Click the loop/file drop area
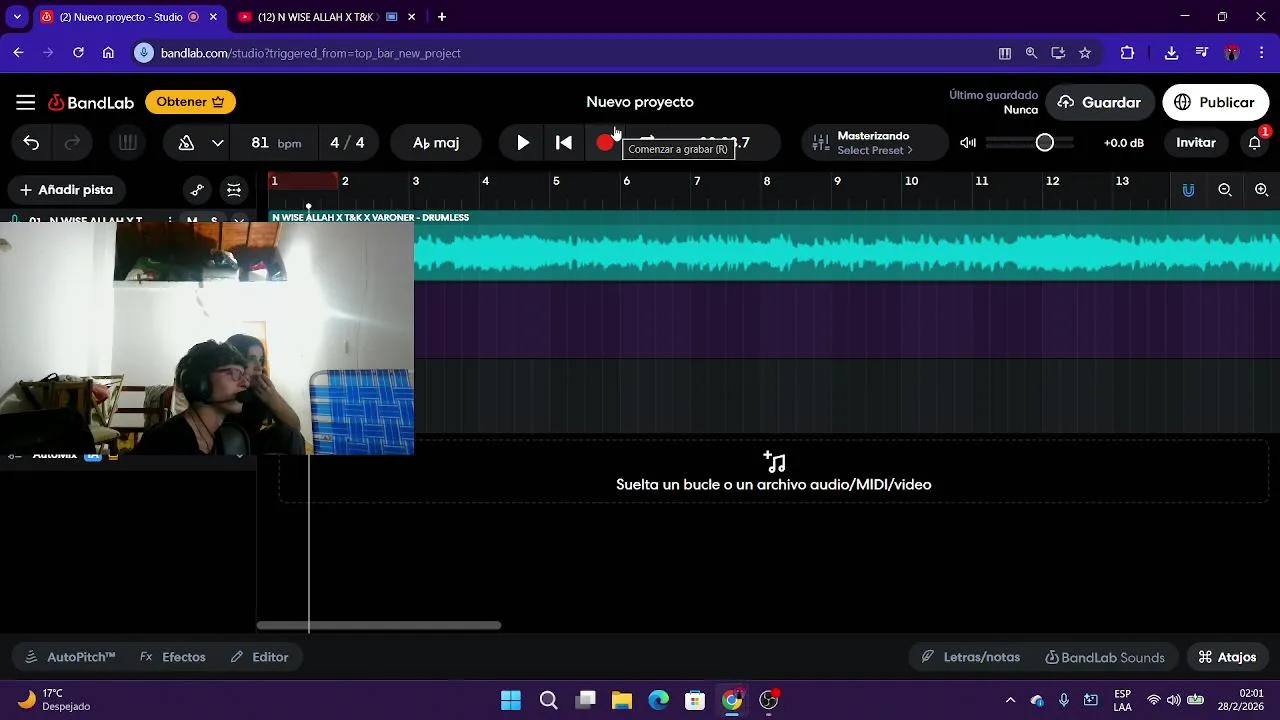 [x=773, y=473]
